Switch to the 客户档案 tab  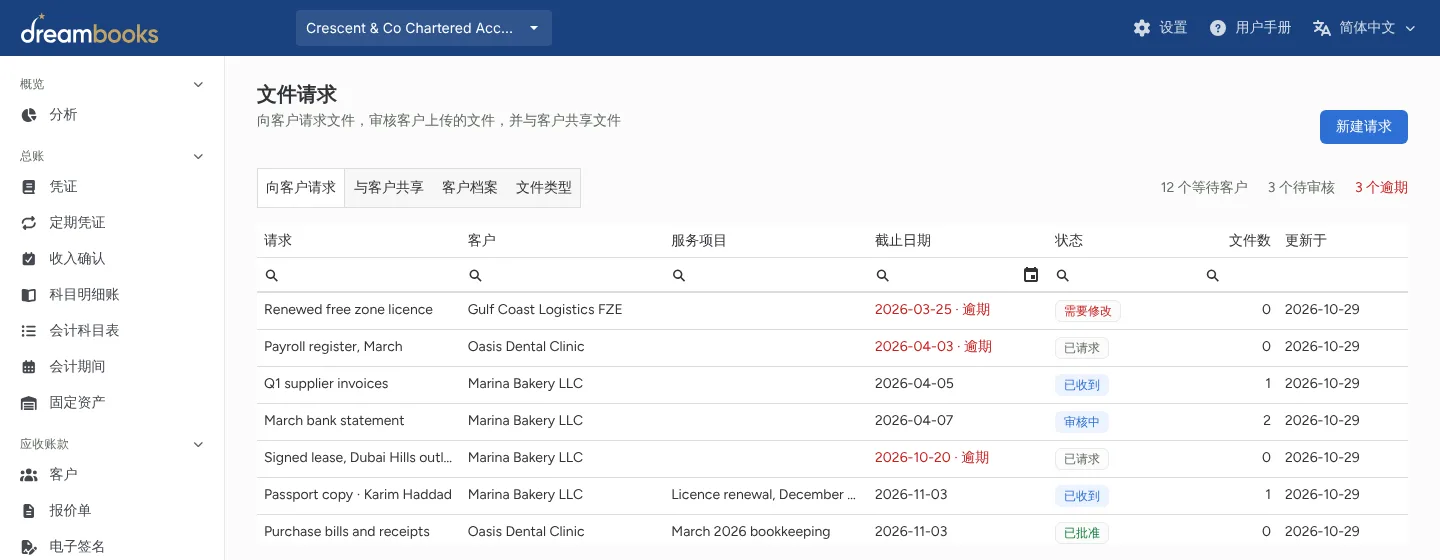point(470,188)
